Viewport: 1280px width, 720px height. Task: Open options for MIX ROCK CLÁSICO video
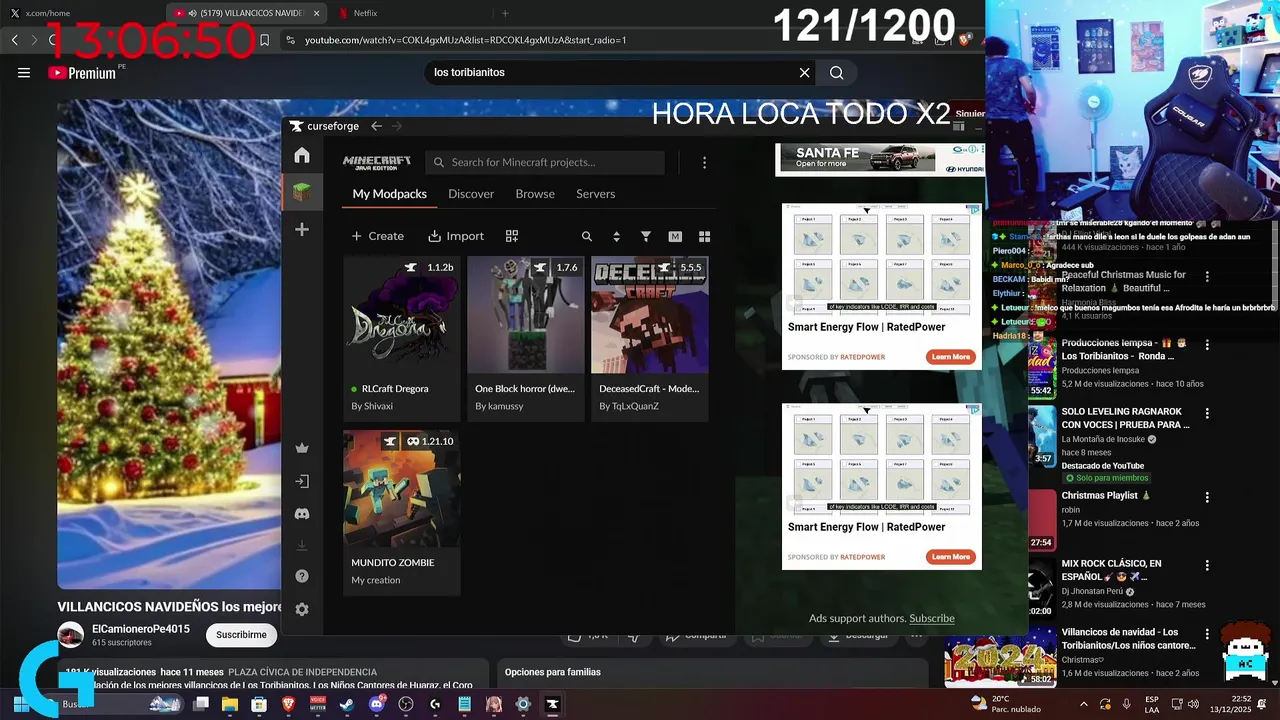(x=1207, y=565)
